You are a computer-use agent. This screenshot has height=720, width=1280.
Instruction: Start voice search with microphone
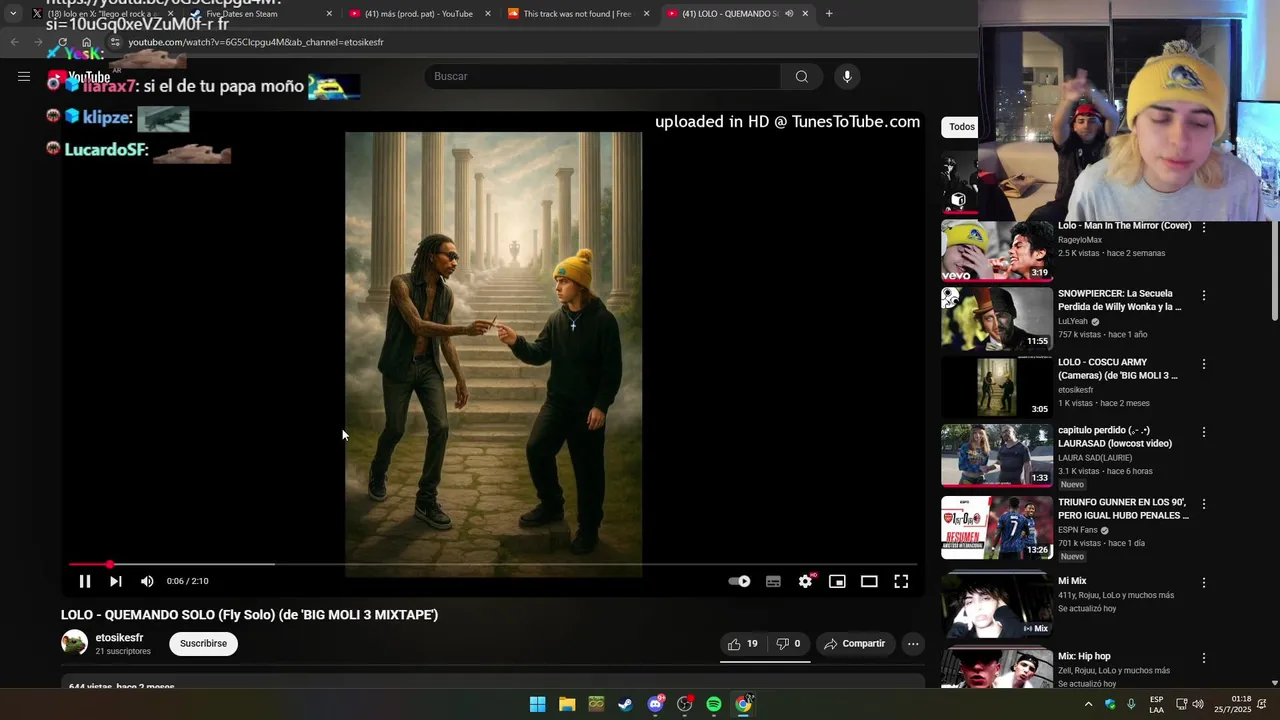[847, 76]
